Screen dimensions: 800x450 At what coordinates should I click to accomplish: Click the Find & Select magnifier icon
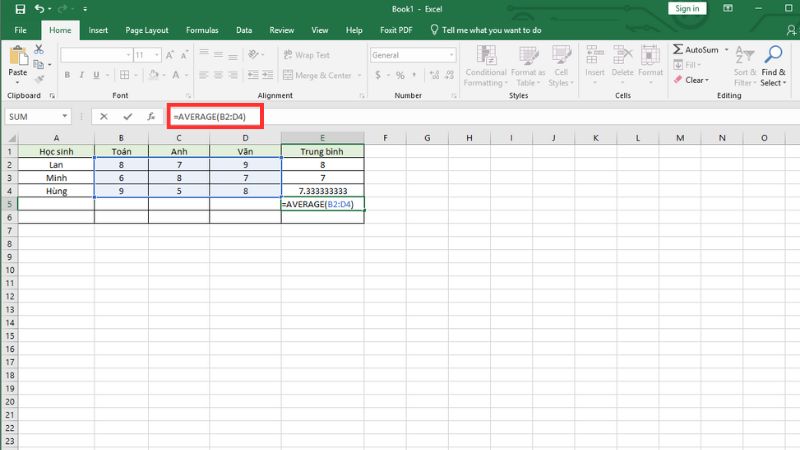click(x=772, y=55)
